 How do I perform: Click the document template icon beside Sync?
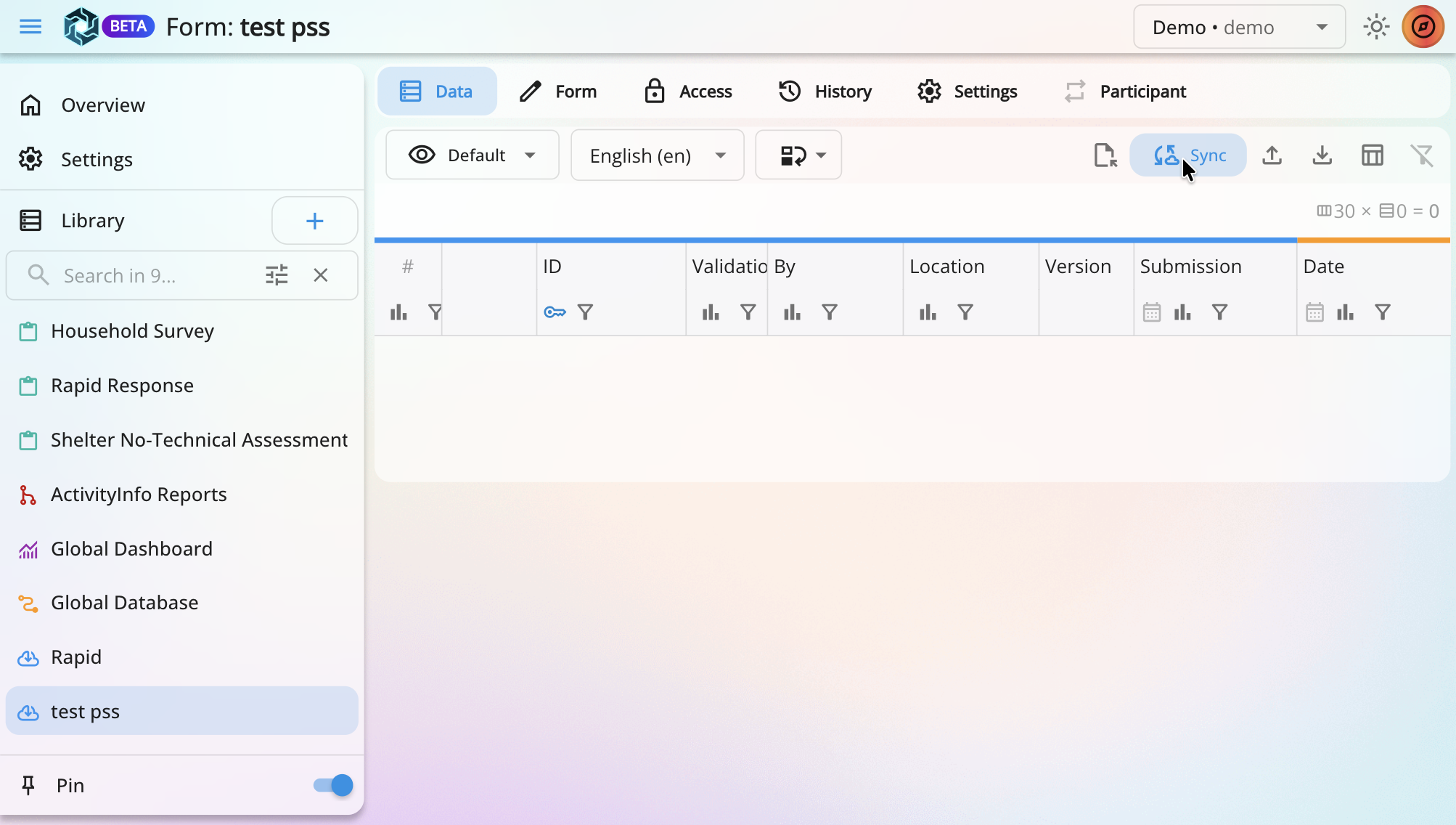(1105, 155)
